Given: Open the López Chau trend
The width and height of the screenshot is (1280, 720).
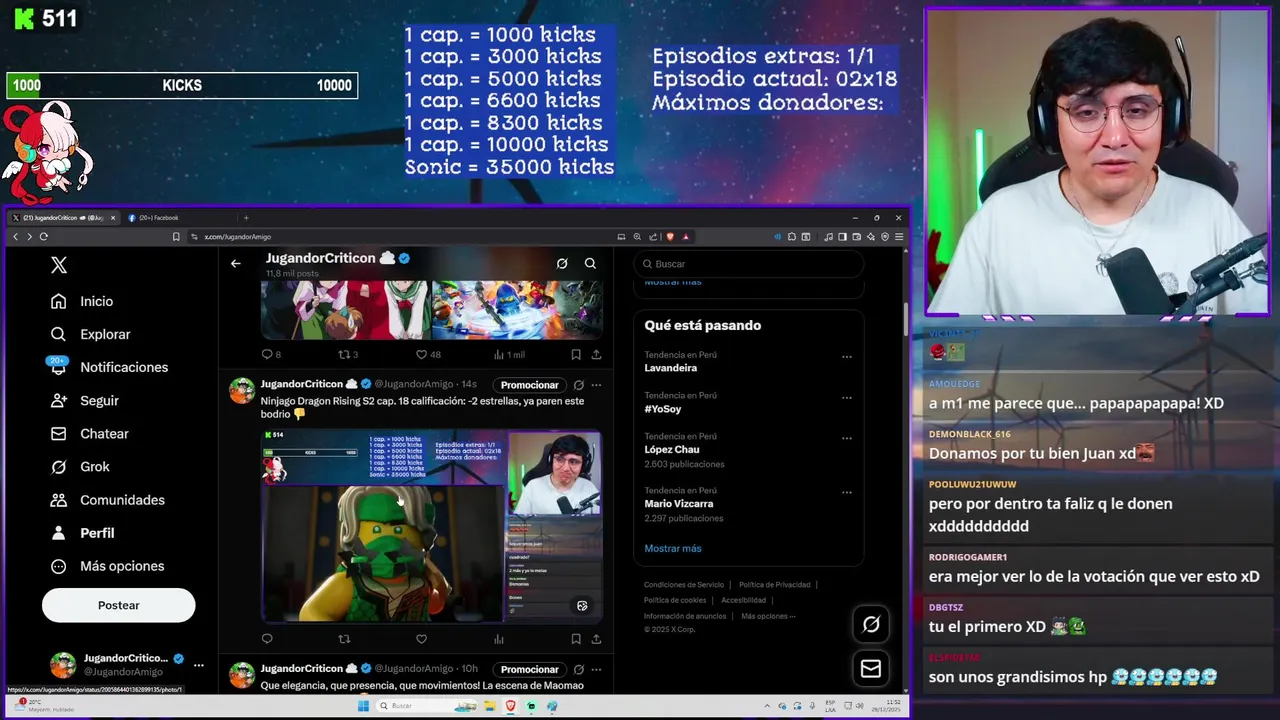Looking at the screenshot, I should pyautogui.click(x=671, y=450).
